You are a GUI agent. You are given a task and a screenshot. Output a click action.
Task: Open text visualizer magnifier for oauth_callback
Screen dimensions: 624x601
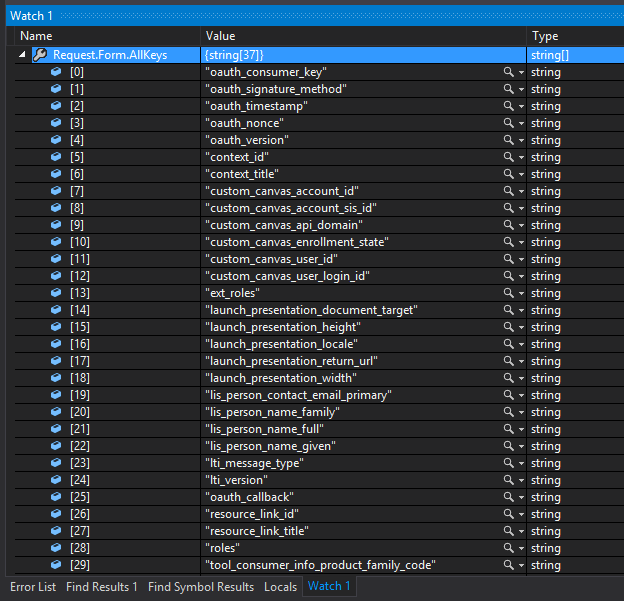tap(508, 497)
